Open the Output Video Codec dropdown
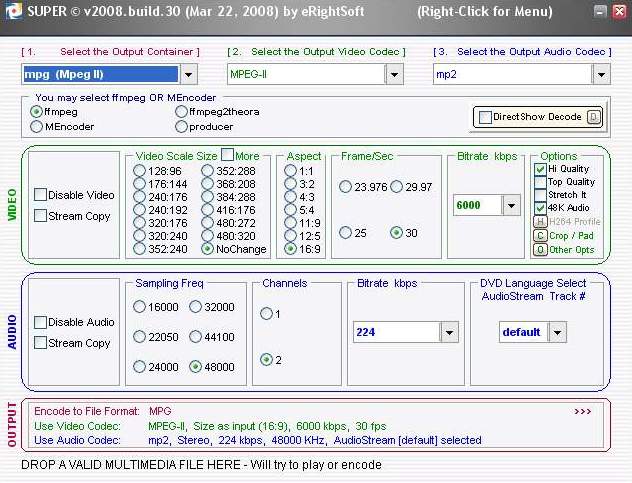Viewport: 632px width, 483px height. [394, 75]
